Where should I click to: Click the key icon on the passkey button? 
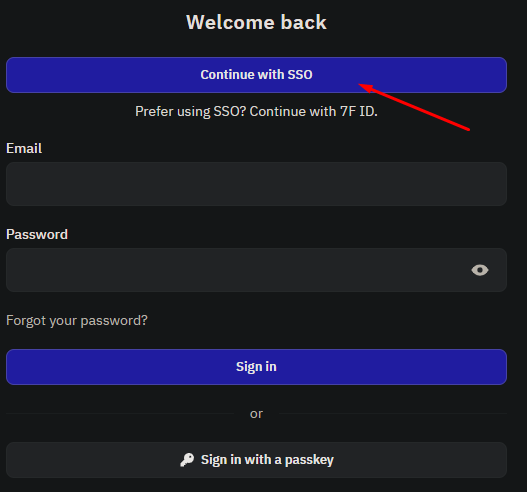pos(187,460)
